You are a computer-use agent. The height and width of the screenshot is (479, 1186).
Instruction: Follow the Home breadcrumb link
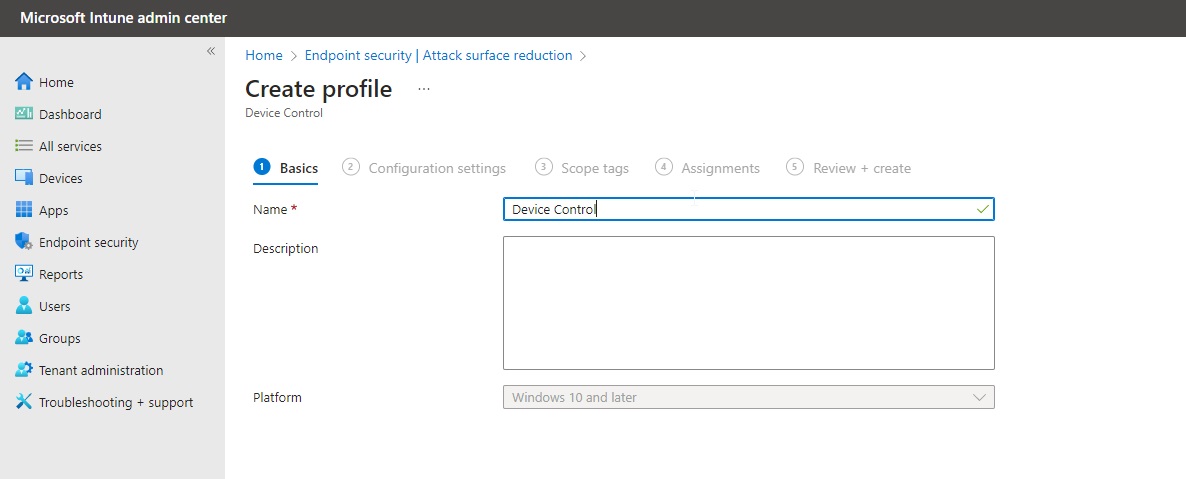point(264,55)
